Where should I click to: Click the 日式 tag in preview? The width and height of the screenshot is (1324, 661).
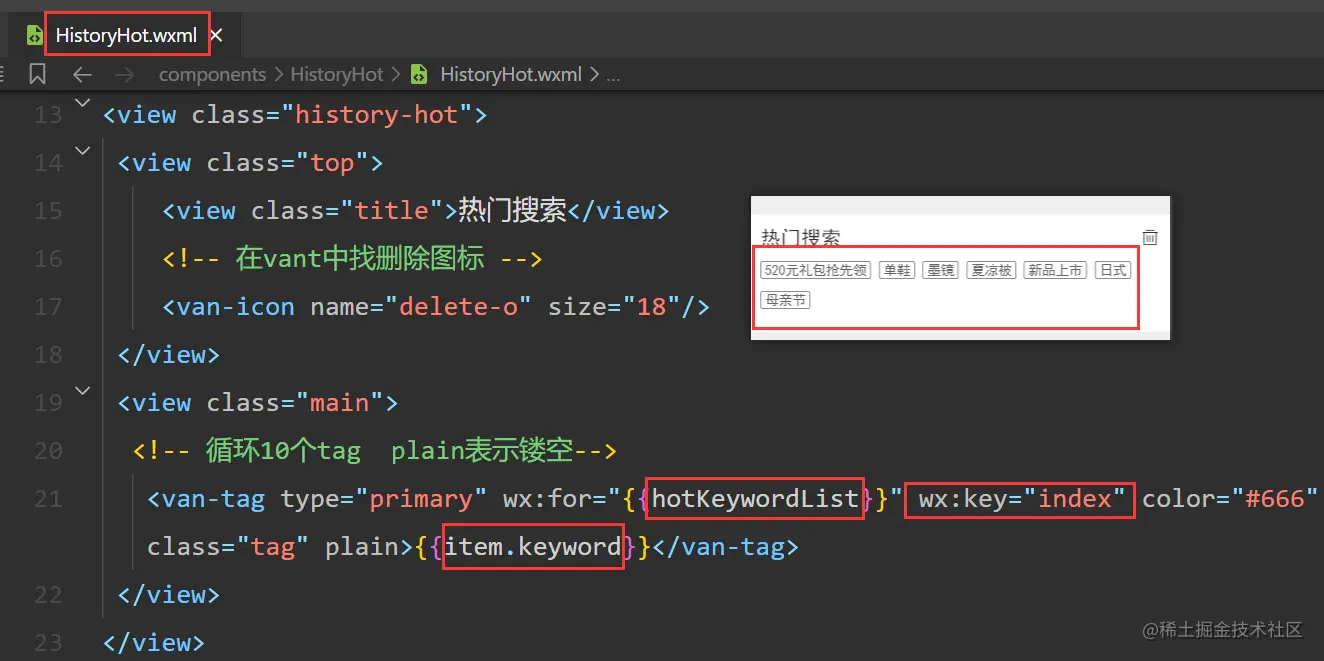[1113, 270]
